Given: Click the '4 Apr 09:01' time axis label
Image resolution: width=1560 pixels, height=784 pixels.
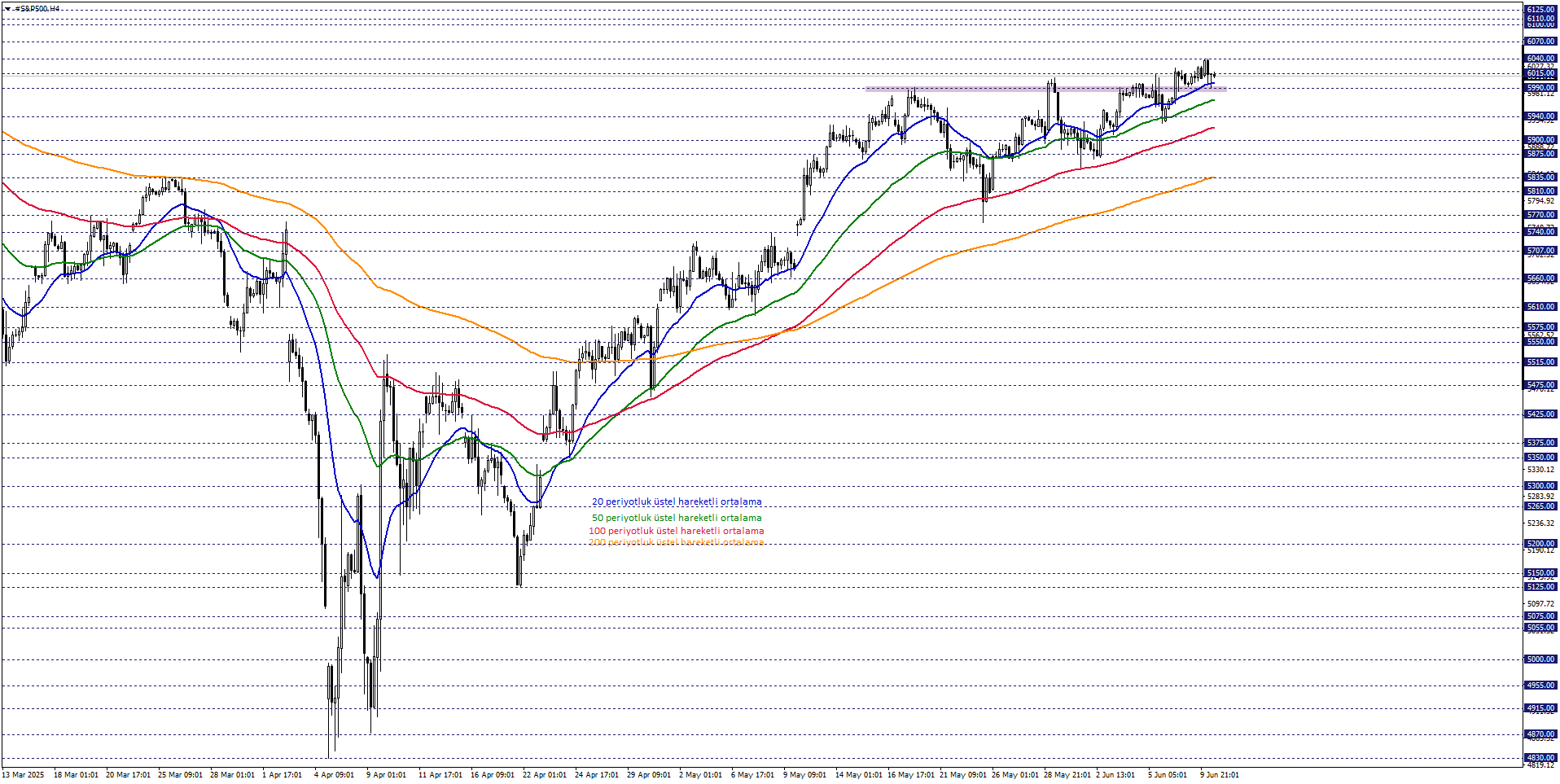Looking at the screenshot, I should click(334, 775).
